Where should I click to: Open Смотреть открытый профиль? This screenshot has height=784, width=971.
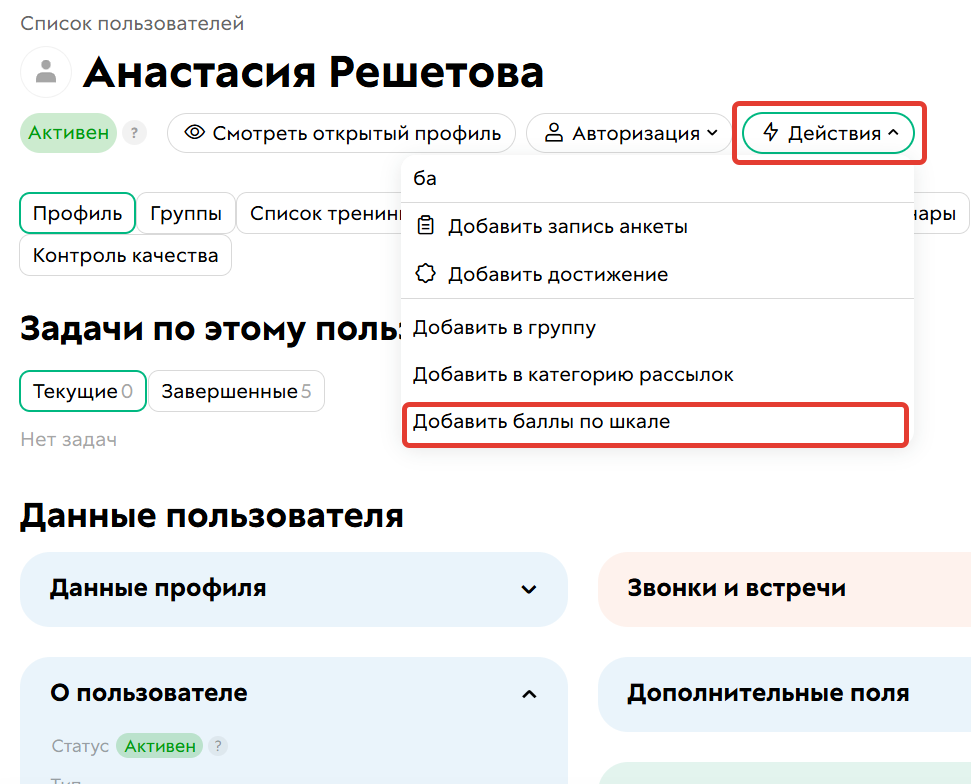coord(341,132)
